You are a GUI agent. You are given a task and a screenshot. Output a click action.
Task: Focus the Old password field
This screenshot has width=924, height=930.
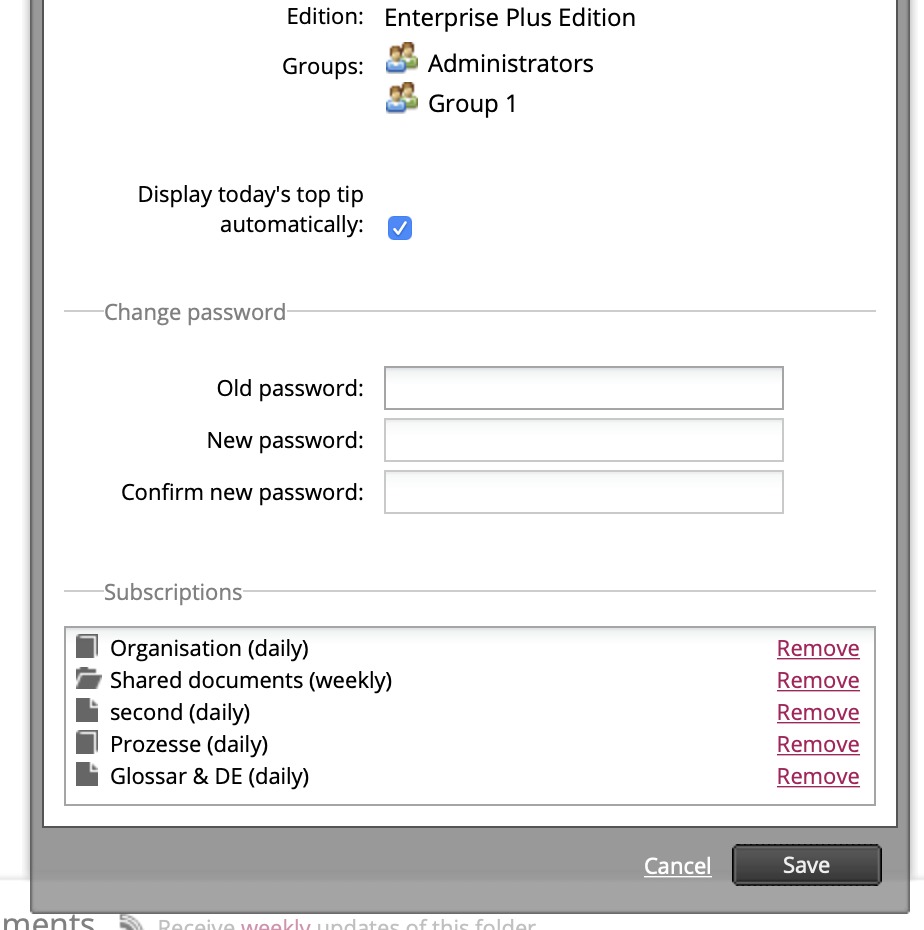pyautogui.click(x=584, y=388)
